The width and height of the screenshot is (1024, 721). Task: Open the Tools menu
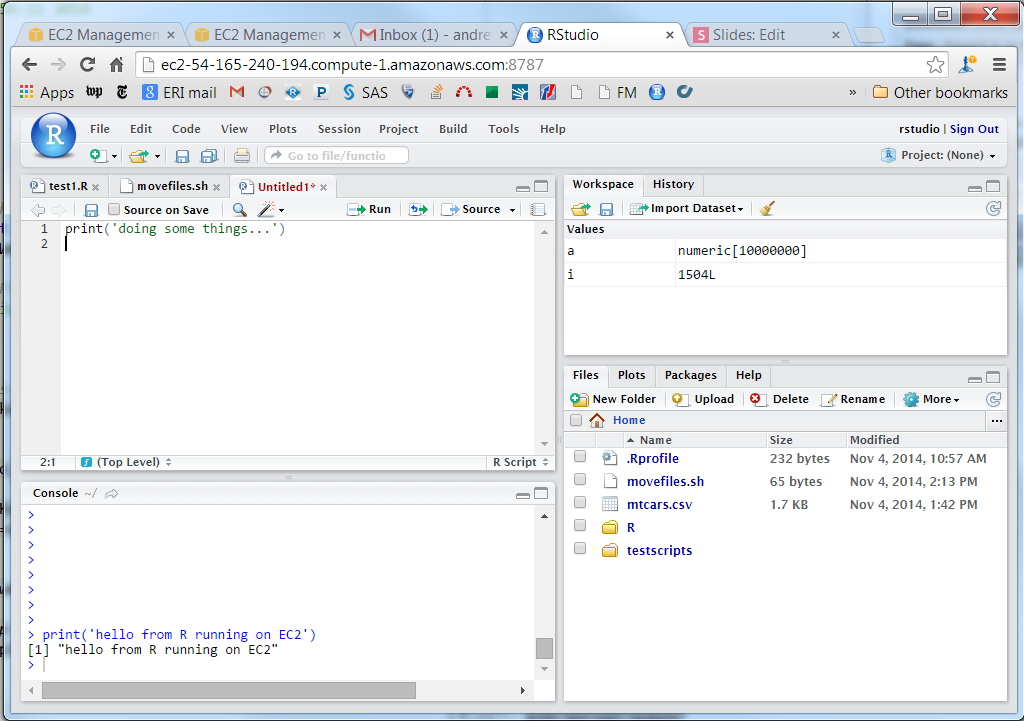(504, 129)
